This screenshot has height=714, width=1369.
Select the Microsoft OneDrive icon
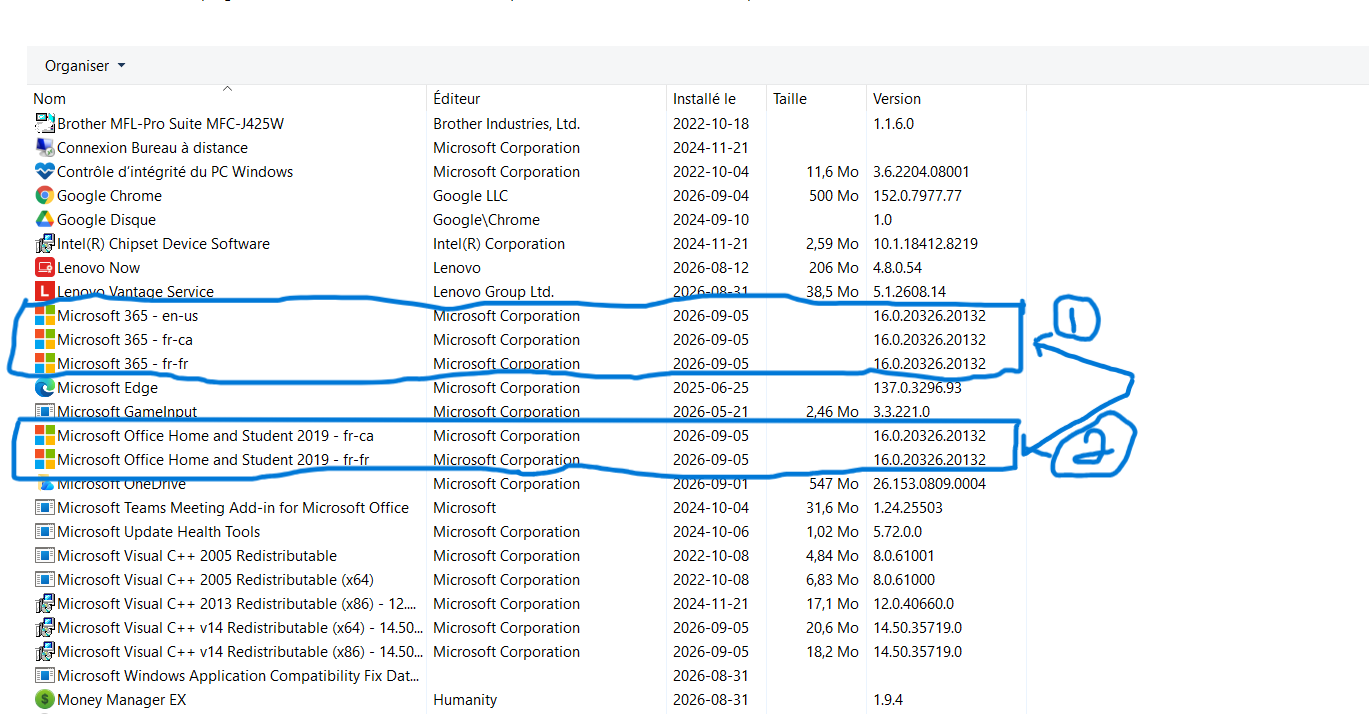pyautogui.click(x=44, y=484)
